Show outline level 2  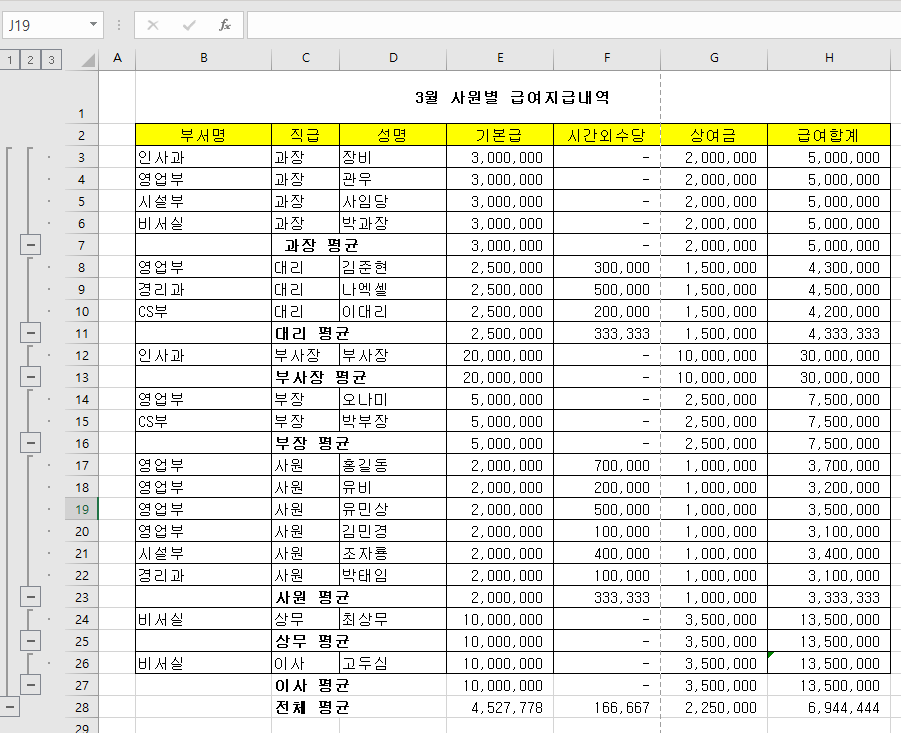[30, 60]
